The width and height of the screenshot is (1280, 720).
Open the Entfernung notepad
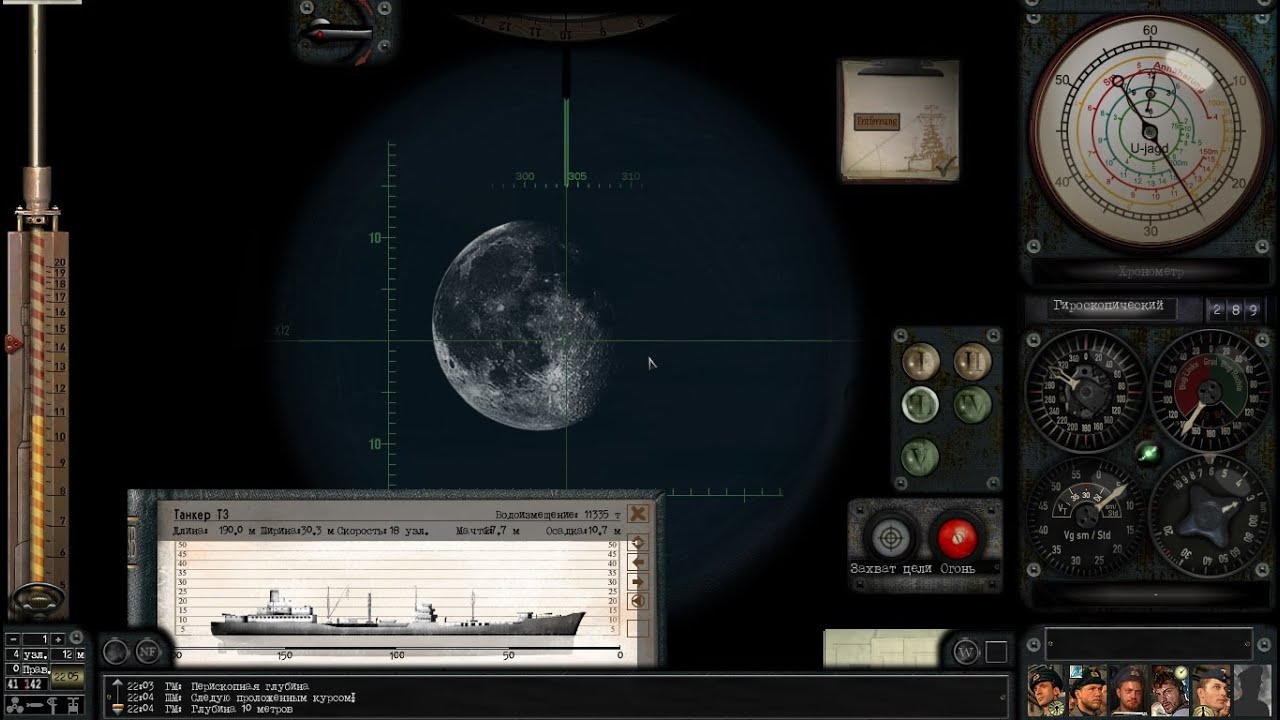pyautogui.click(x=899, y=121)
